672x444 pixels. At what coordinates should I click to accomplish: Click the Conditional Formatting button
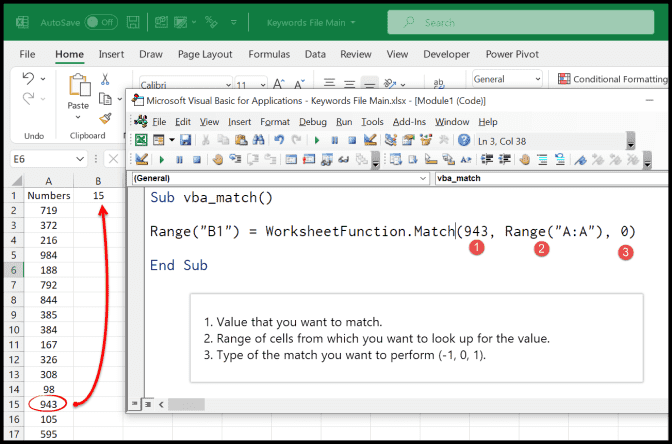point(612,79)
